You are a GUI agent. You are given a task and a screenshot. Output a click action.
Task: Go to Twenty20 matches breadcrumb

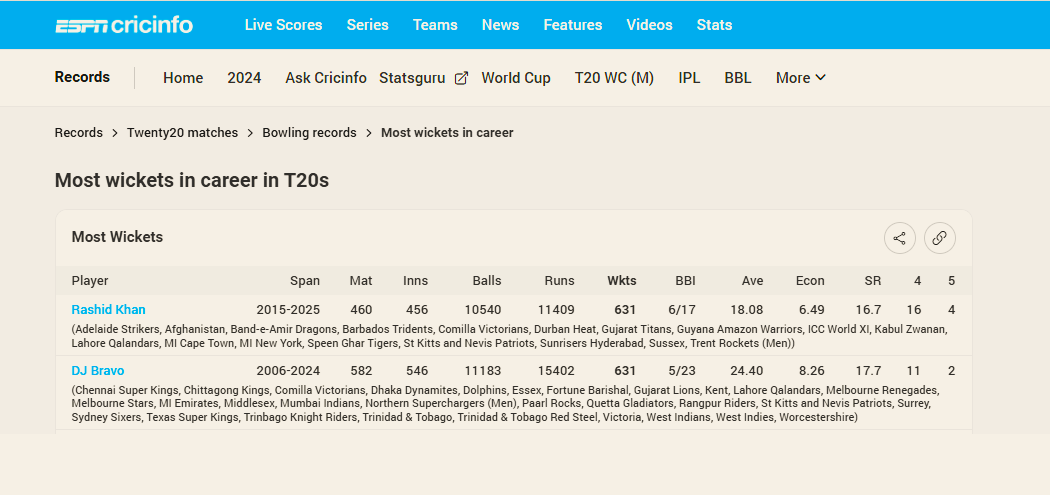pos(182,133)
